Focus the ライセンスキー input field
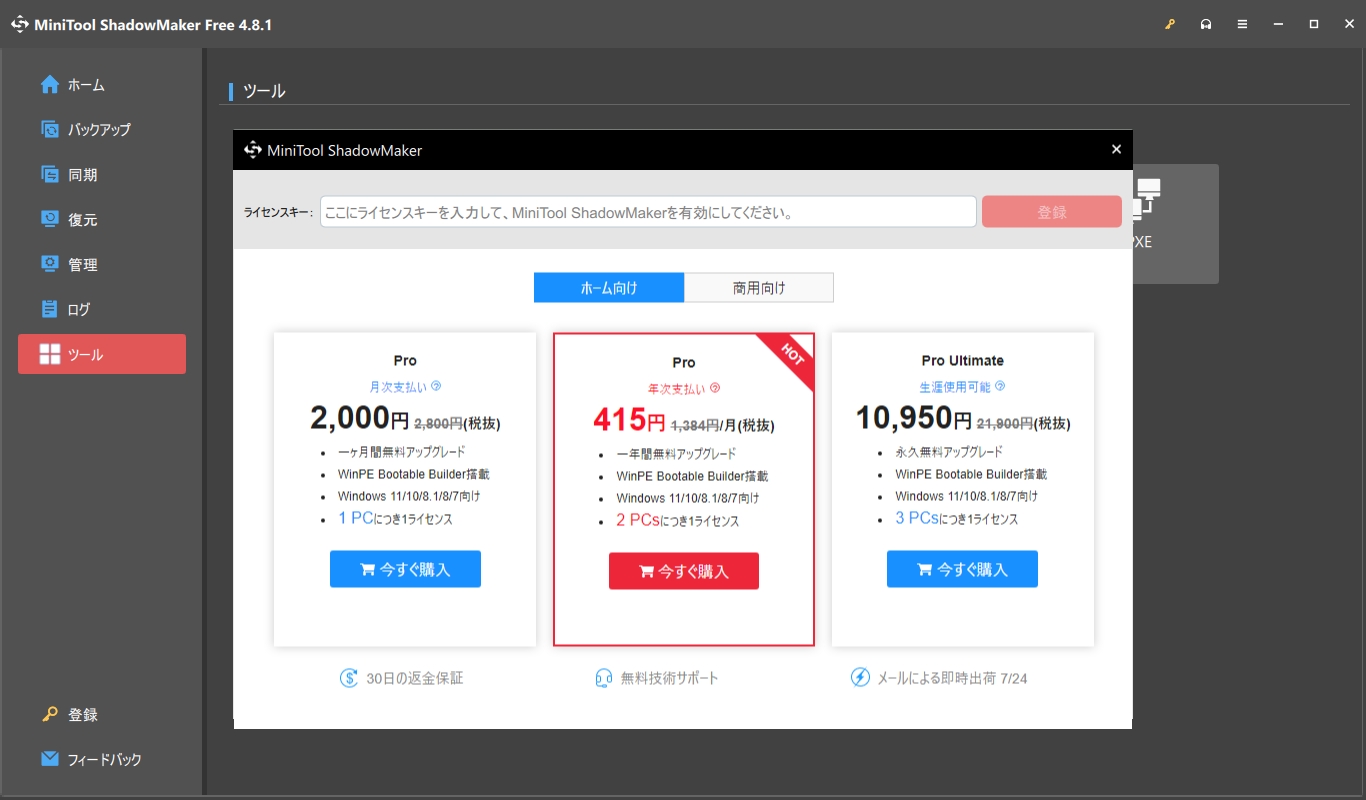Screen dimensions: 1366x800 tap(648, 212)
